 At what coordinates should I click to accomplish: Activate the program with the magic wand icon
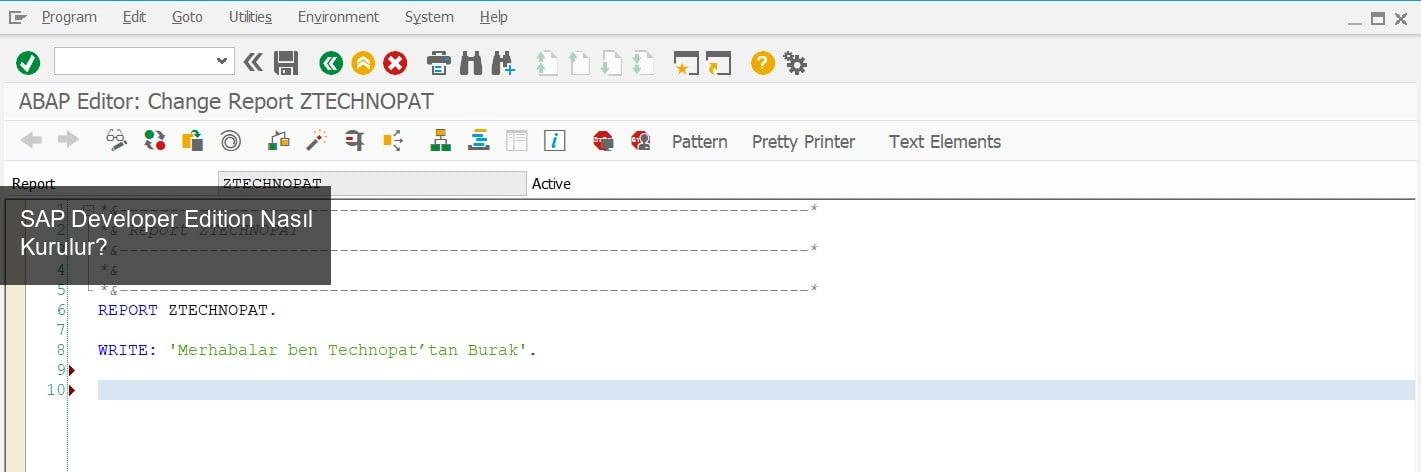317,141
